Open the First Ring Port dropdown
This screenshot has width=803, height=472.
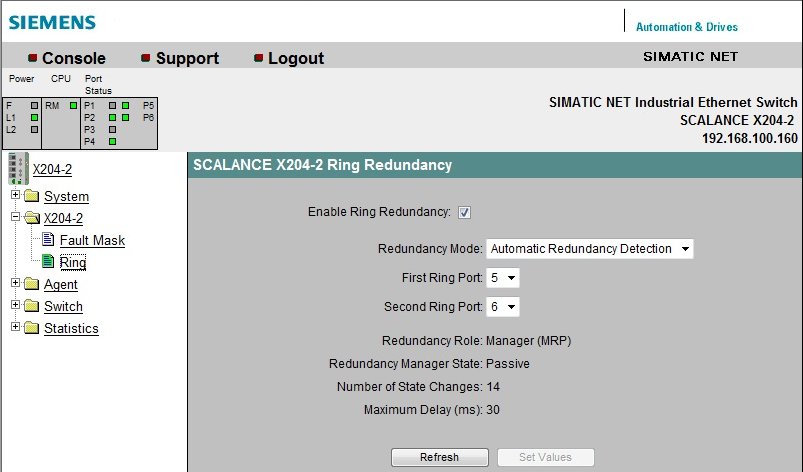pos(502,278)
